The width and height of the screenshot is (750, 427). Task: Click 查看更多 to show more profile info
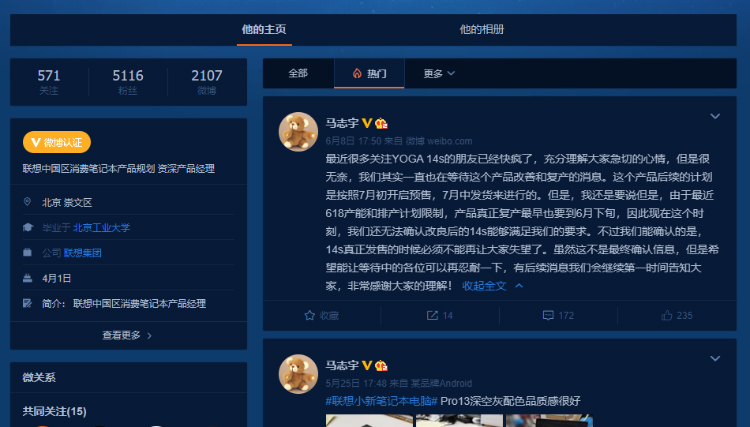click(x=127, y=335)
